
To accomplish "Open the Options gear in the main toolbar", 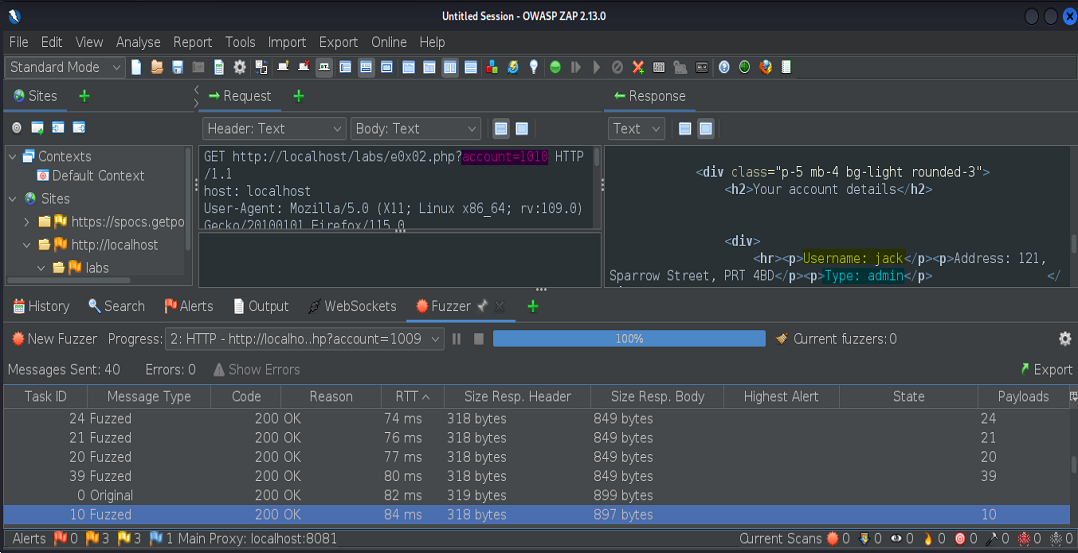I will [x=239, y=67].
